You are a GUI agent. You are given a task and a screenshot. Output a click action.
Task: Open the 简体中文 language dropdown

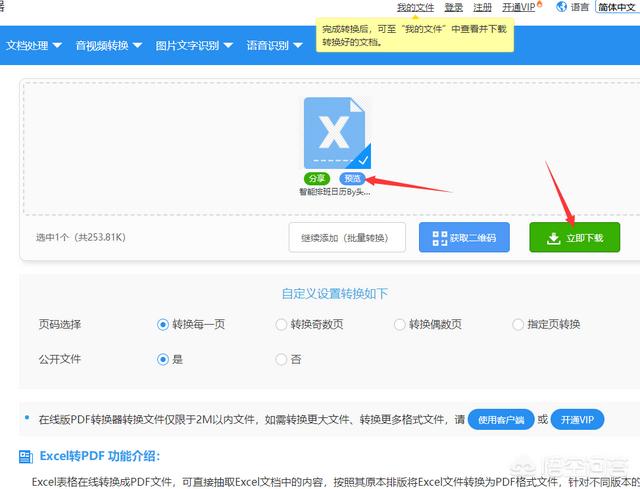point(617,7)
